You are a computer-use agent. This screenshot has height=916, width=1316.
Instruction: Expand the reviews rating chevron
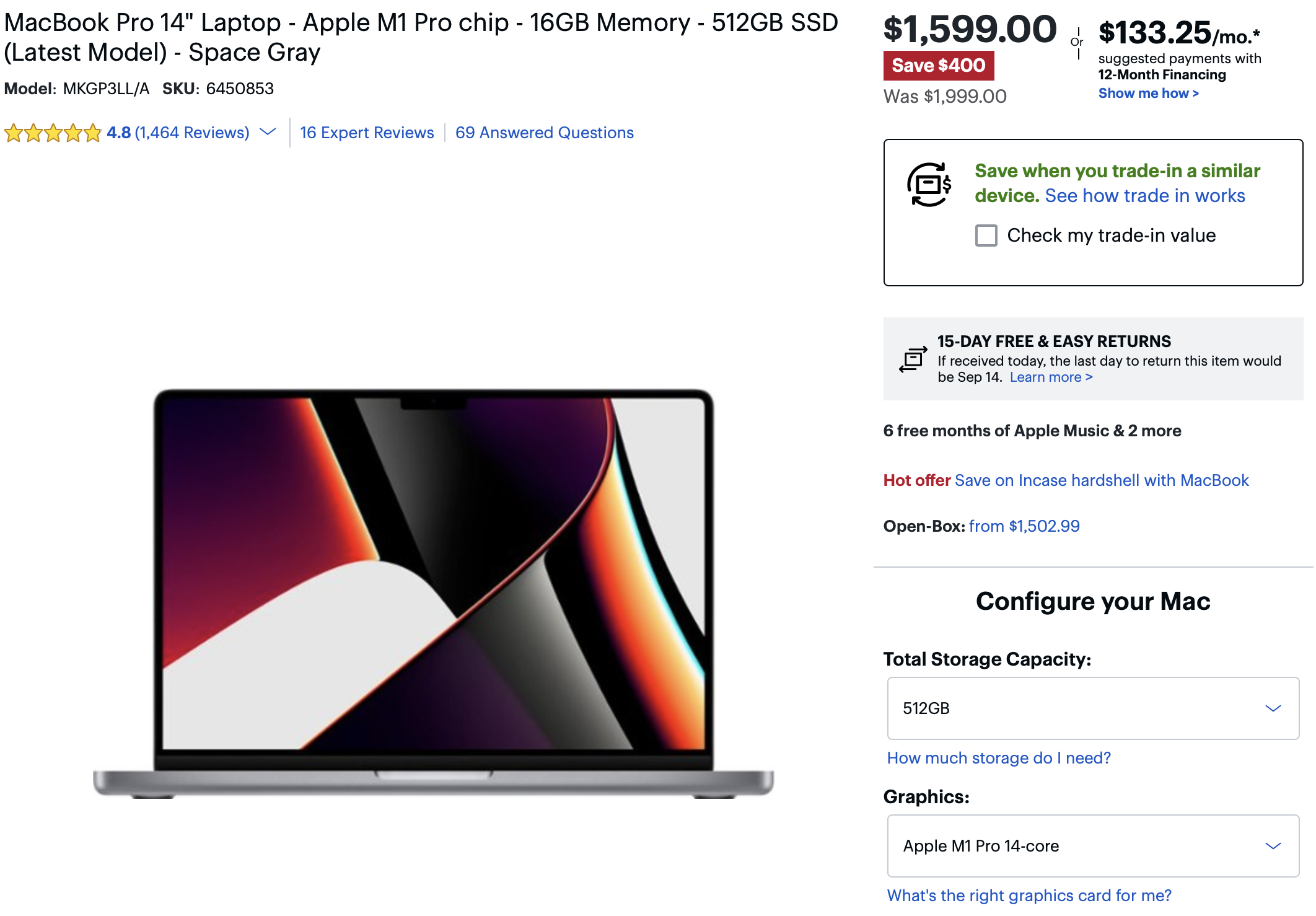click(x=268, y=132)
